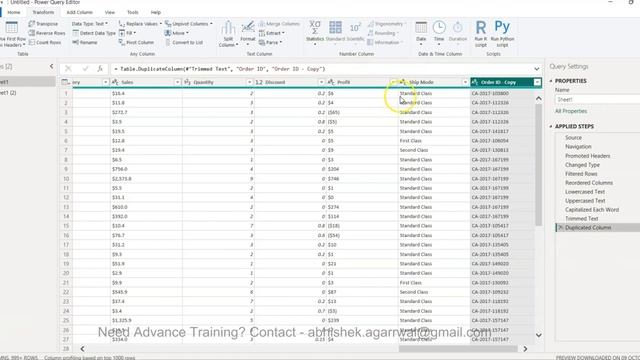Click the table icon at the grid's top-left corner
This screenshot has width=640, height=360.
click(65, 82)
